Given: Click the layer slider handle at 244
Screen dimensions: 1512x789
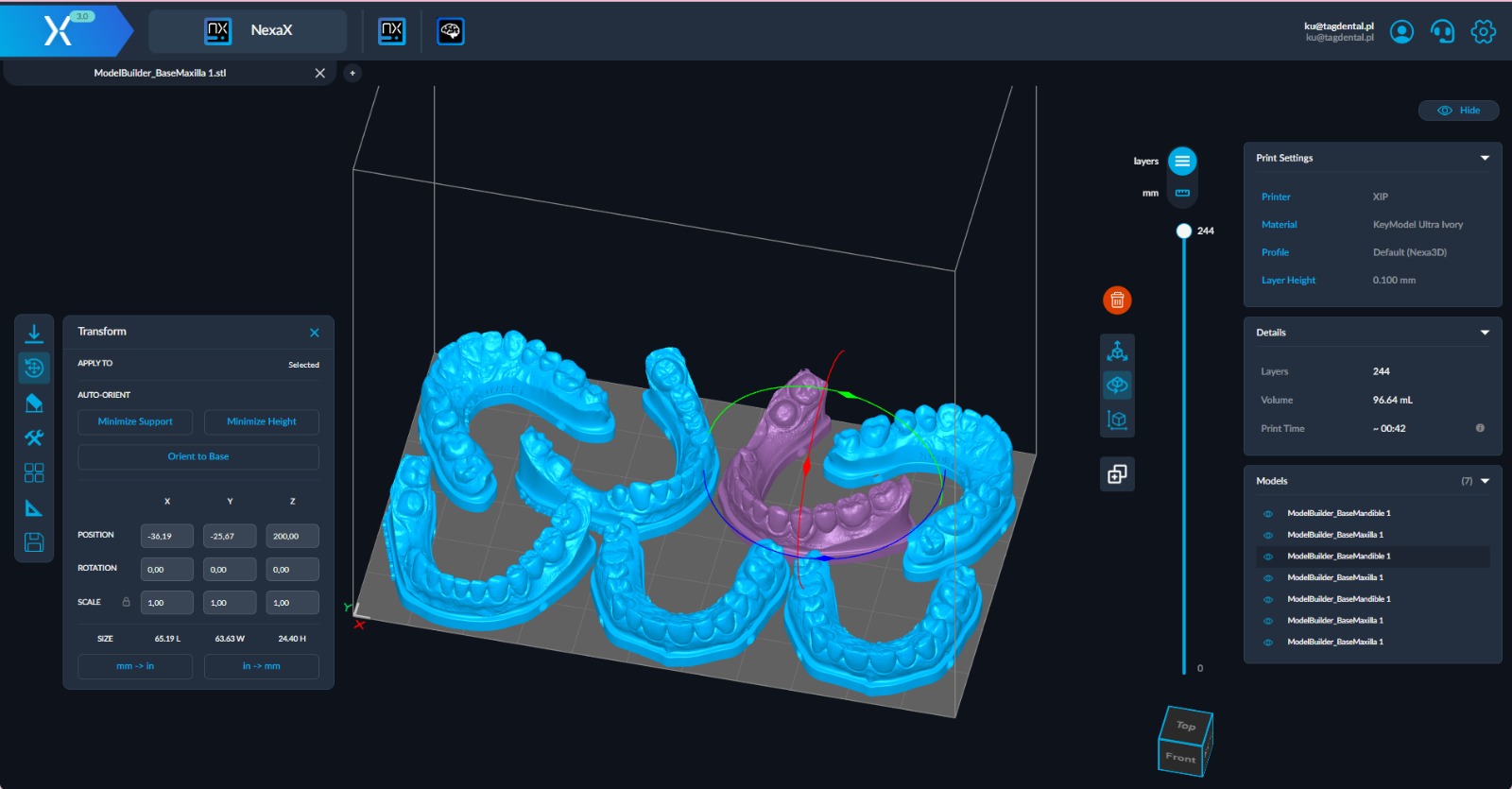Looking at the screenshot, I should point(1183,231).
